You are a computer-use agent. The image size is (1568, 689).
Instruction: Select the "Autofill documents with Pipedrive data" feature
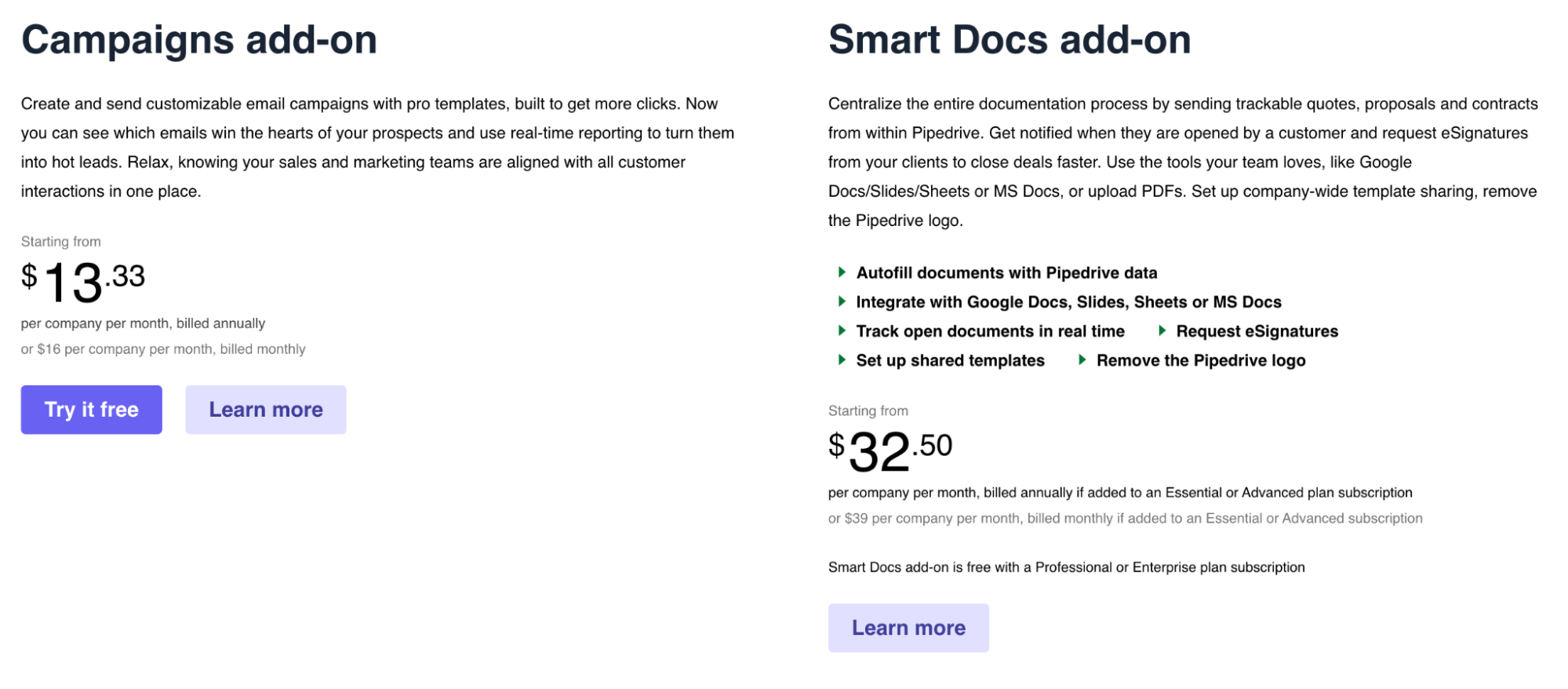coord(1006,272)
